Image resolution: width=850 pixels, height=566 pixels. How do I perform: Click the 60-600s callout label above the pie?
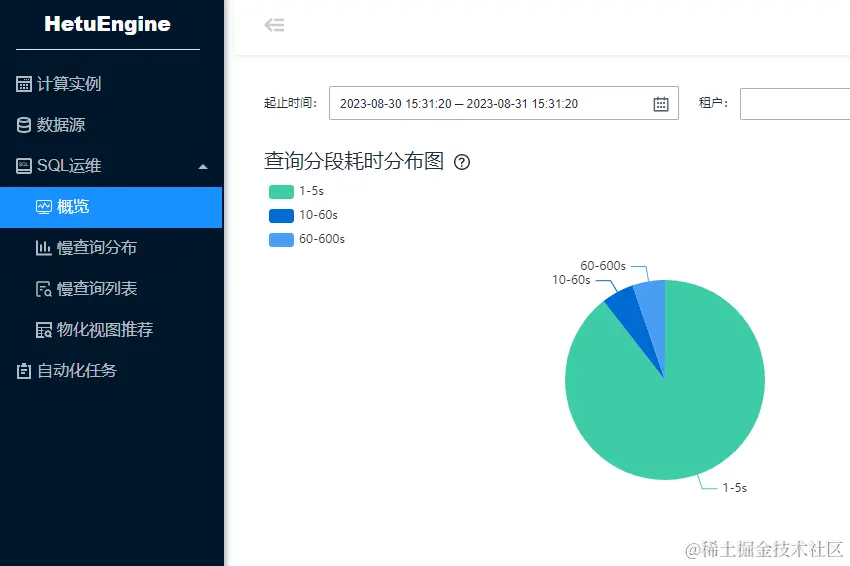[603, 266]
